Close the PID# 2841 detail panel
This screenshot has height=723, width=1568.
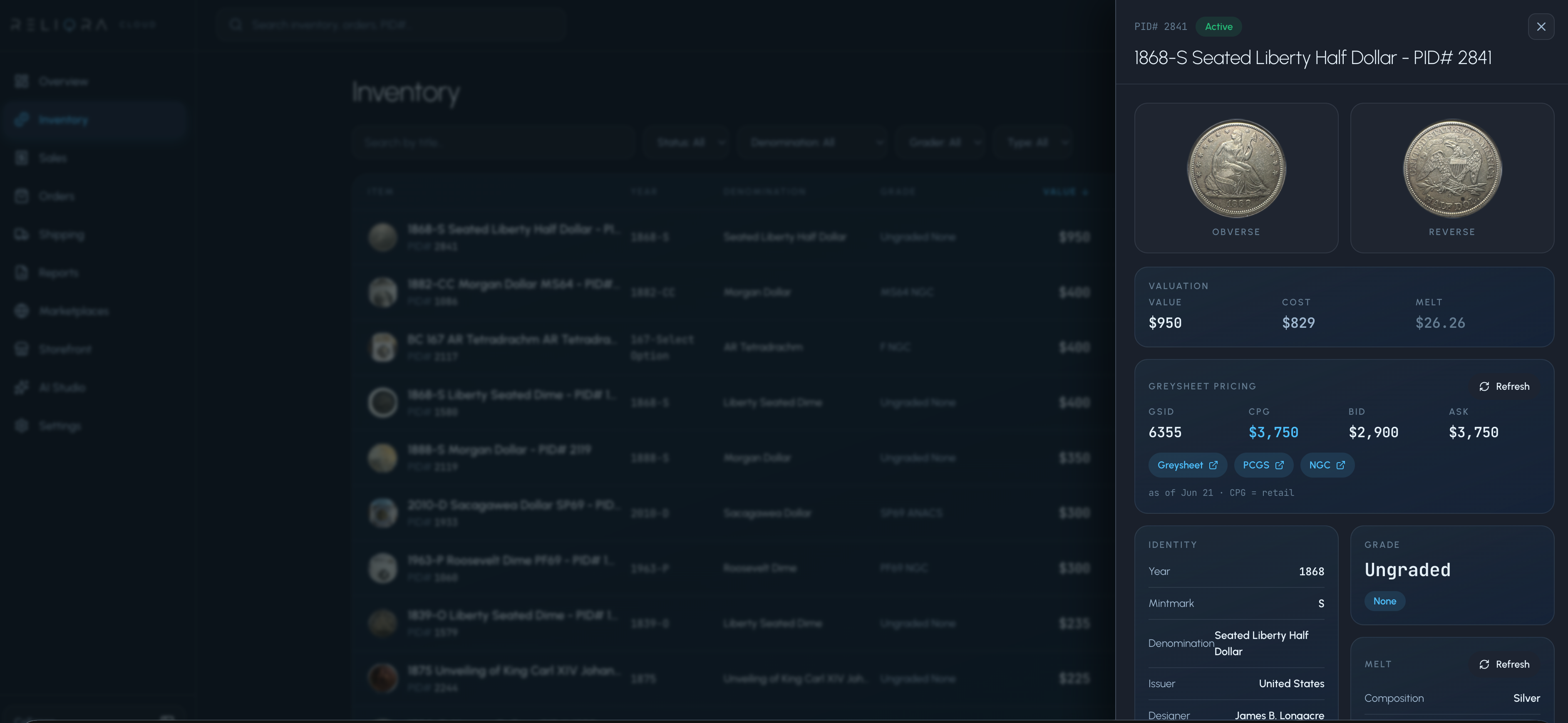(x=1541, y=26)
